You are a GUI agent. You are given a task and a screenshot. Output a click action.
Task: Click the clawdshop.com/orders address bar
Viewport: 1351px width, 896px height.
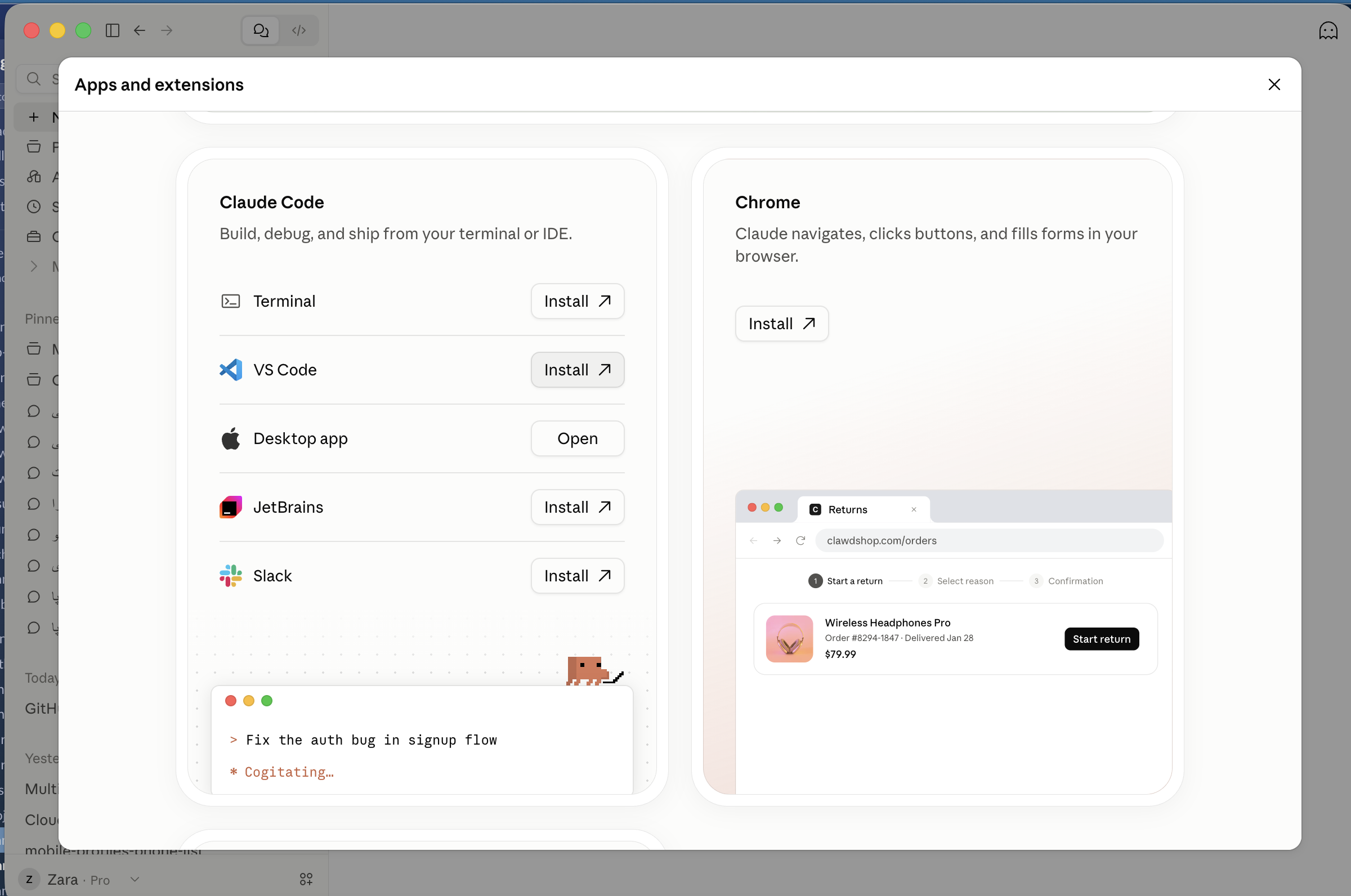pos(988,540)
